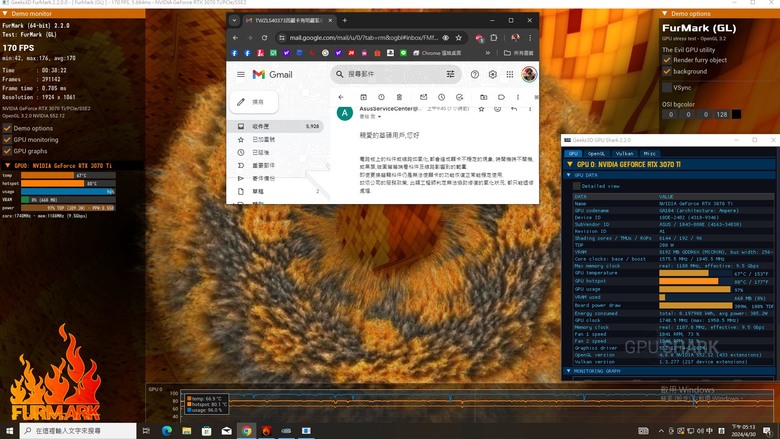
Task: Snooze the email clock icon in toolbar
Action: [441, 97]
